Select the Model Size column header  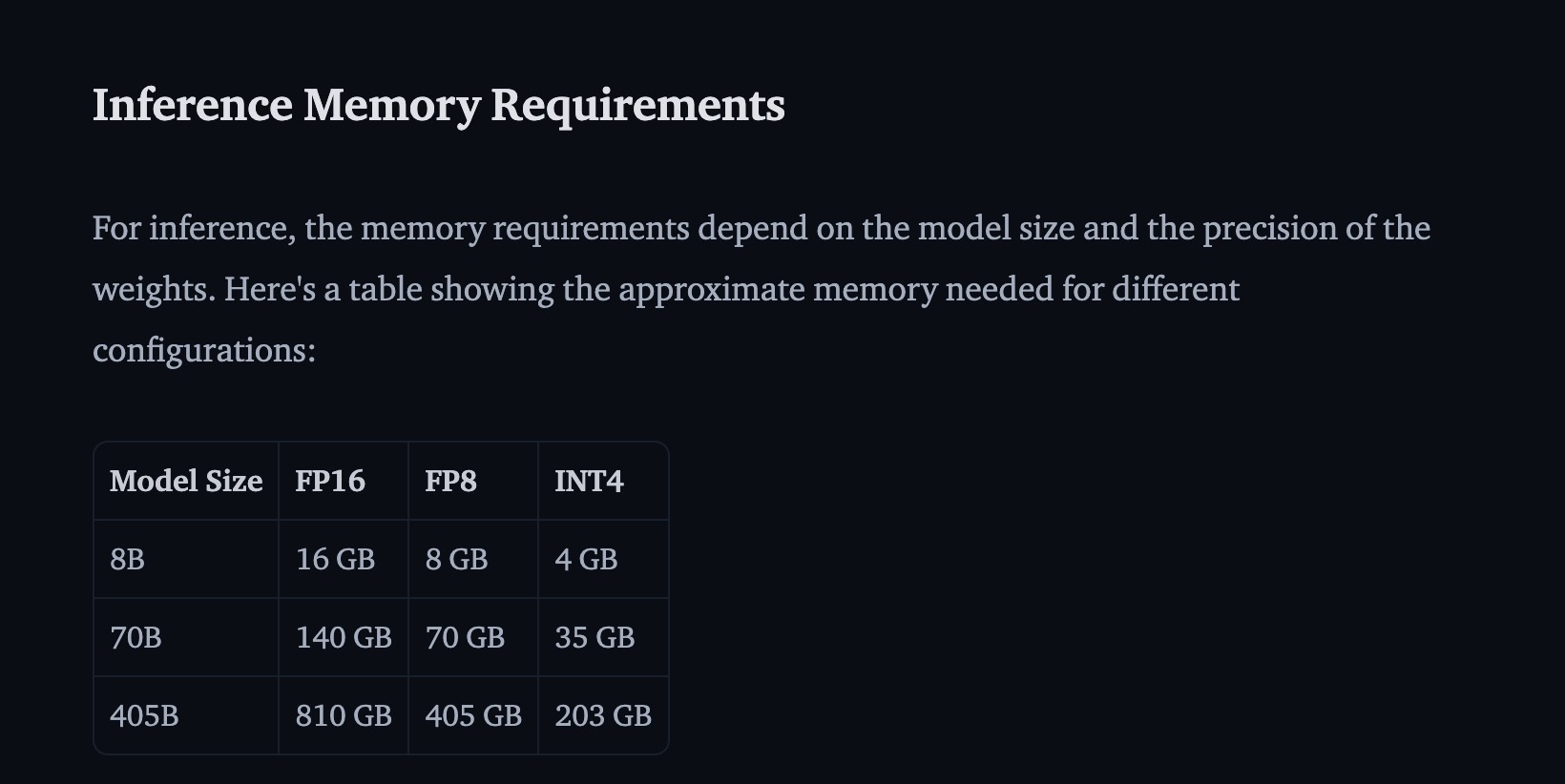(186, 481)
